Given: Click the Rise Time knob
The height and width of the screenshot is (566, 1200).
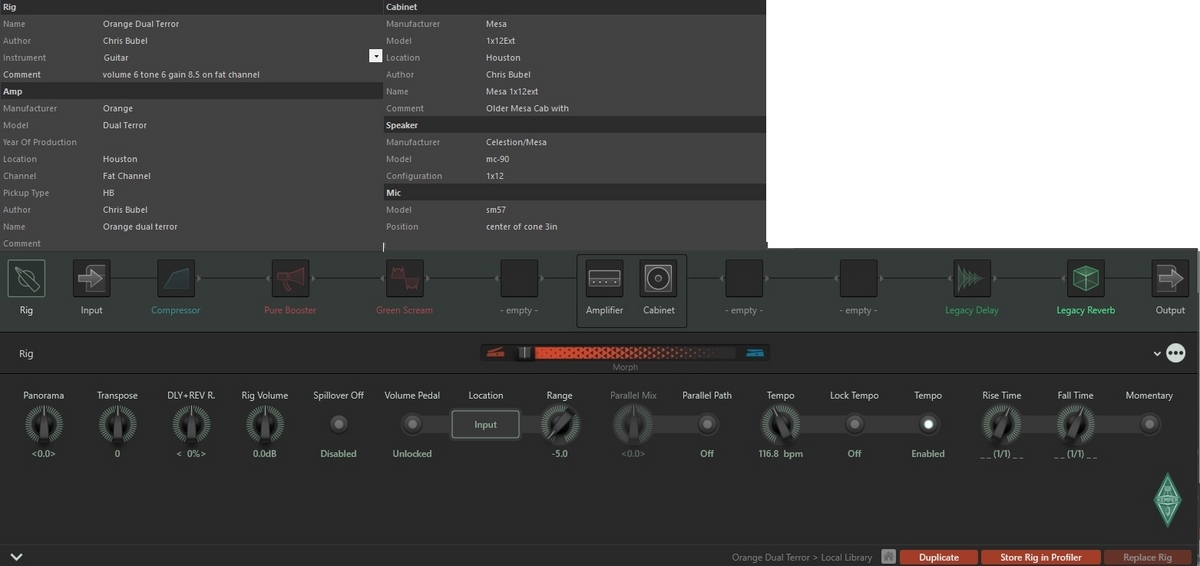Looking at the screenshot, I should (x=1001, y=426).
